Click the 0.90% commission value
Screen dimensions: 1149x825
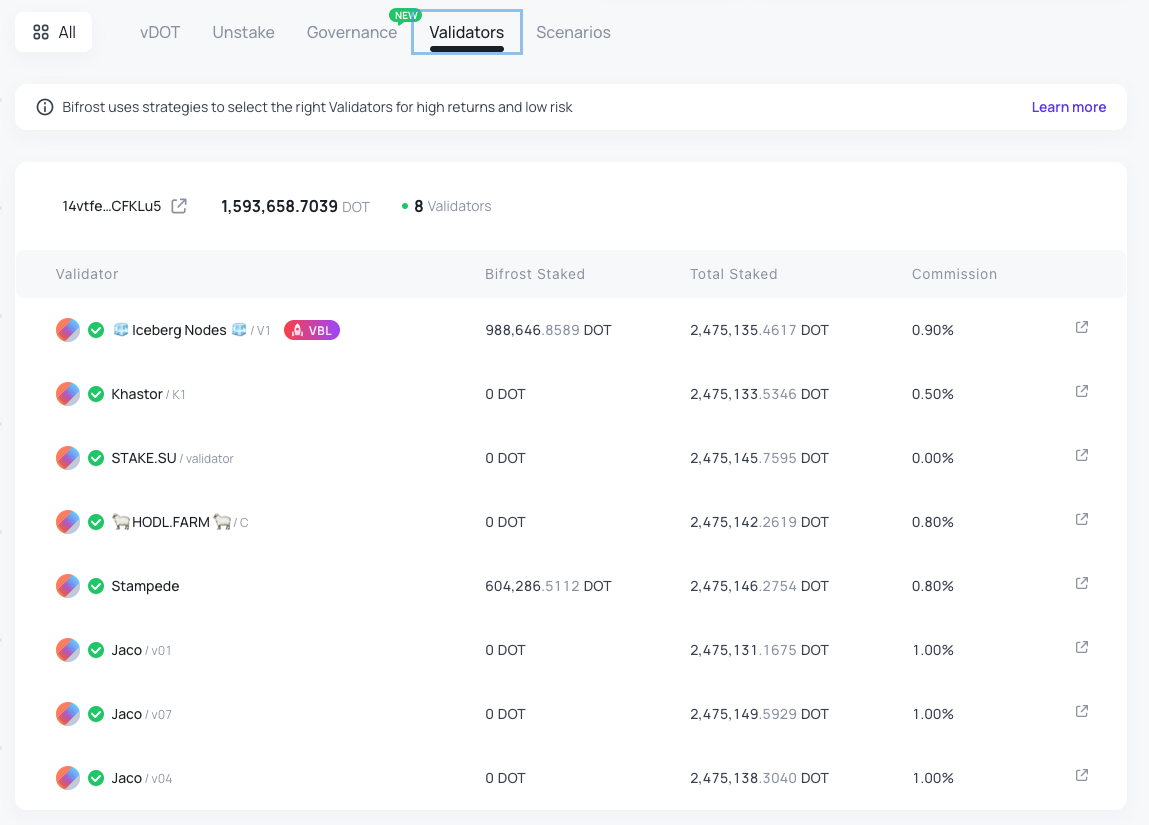933,330
